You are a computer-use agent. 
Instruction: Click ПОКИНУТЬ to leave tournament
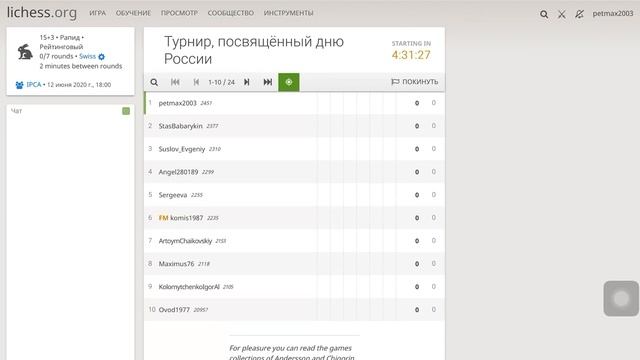coord(415,82)
